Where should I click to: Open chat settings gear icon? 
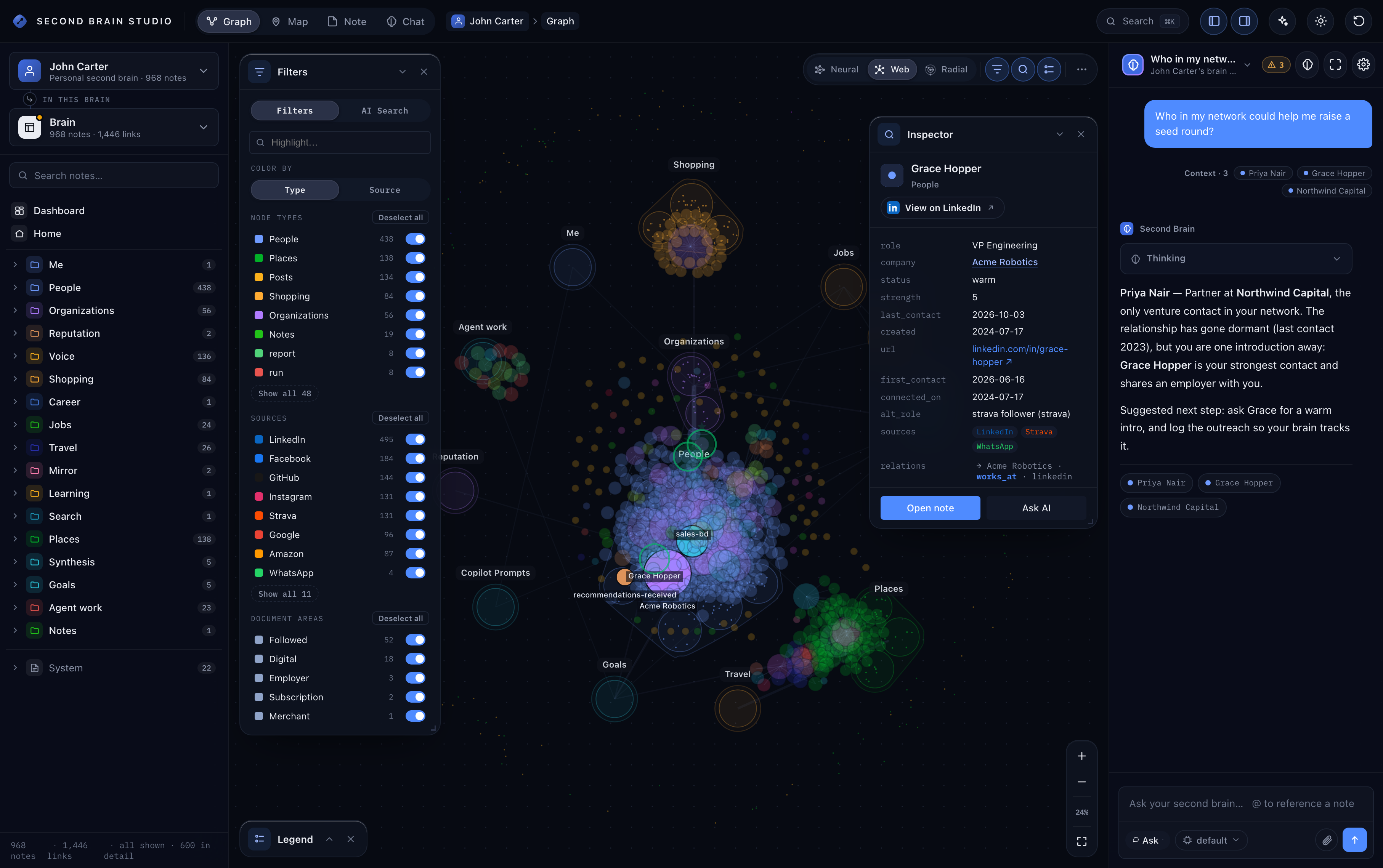pyautogui.click(x=1363, y=65)
